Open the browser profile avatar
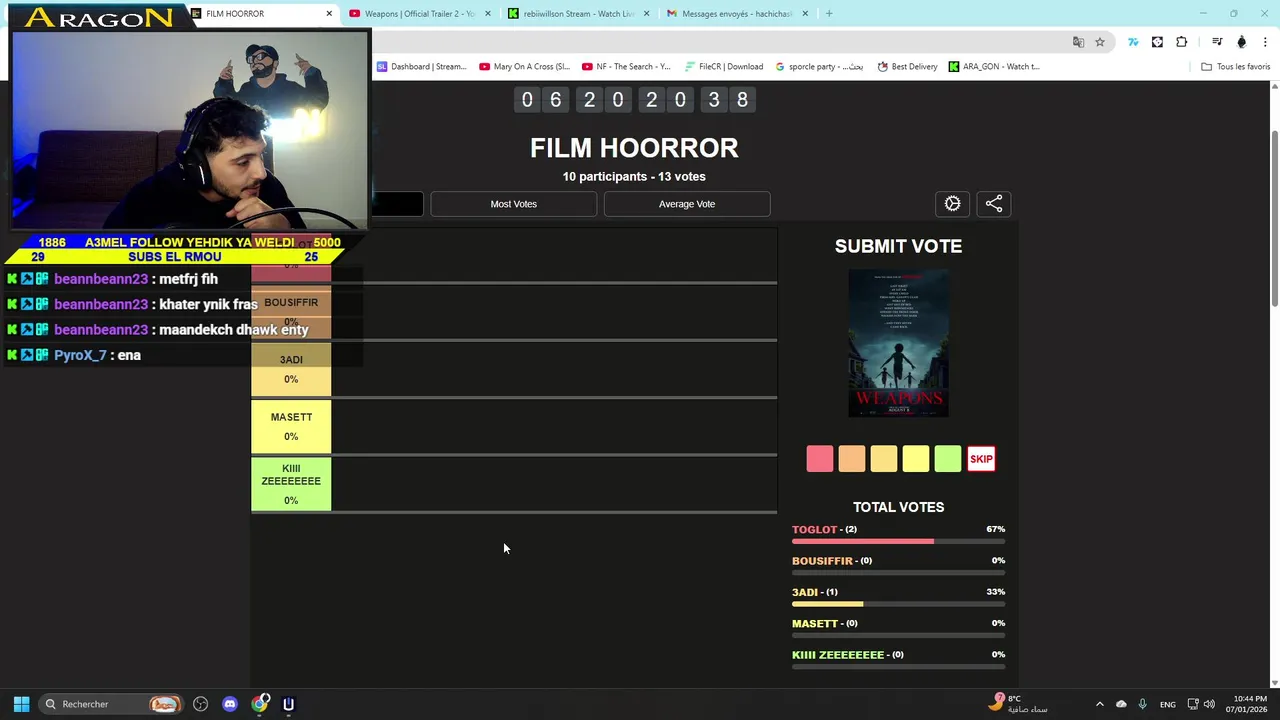This screenshot has width=1280, height=720. pyautogui.click(x=1242, y=42)
